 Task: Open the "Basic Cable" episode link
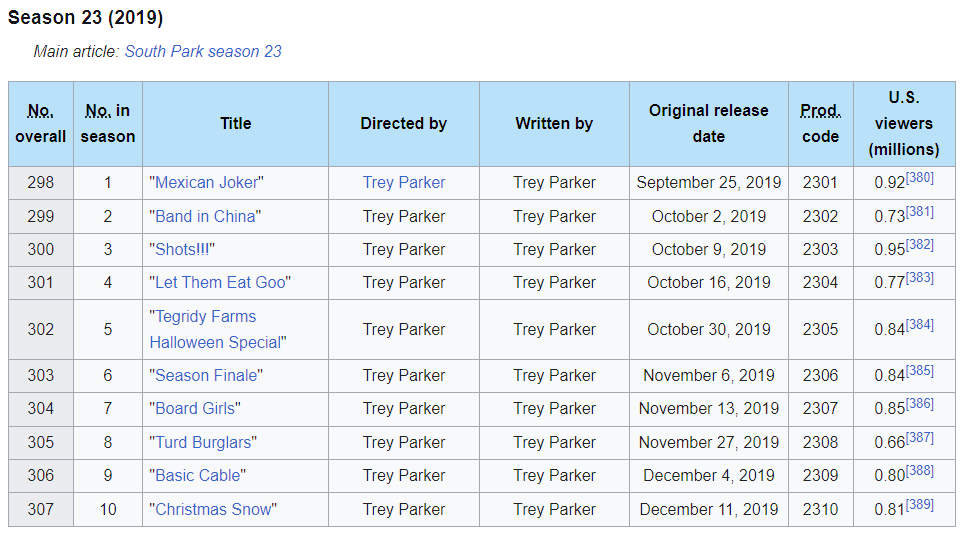coord(198,475)
